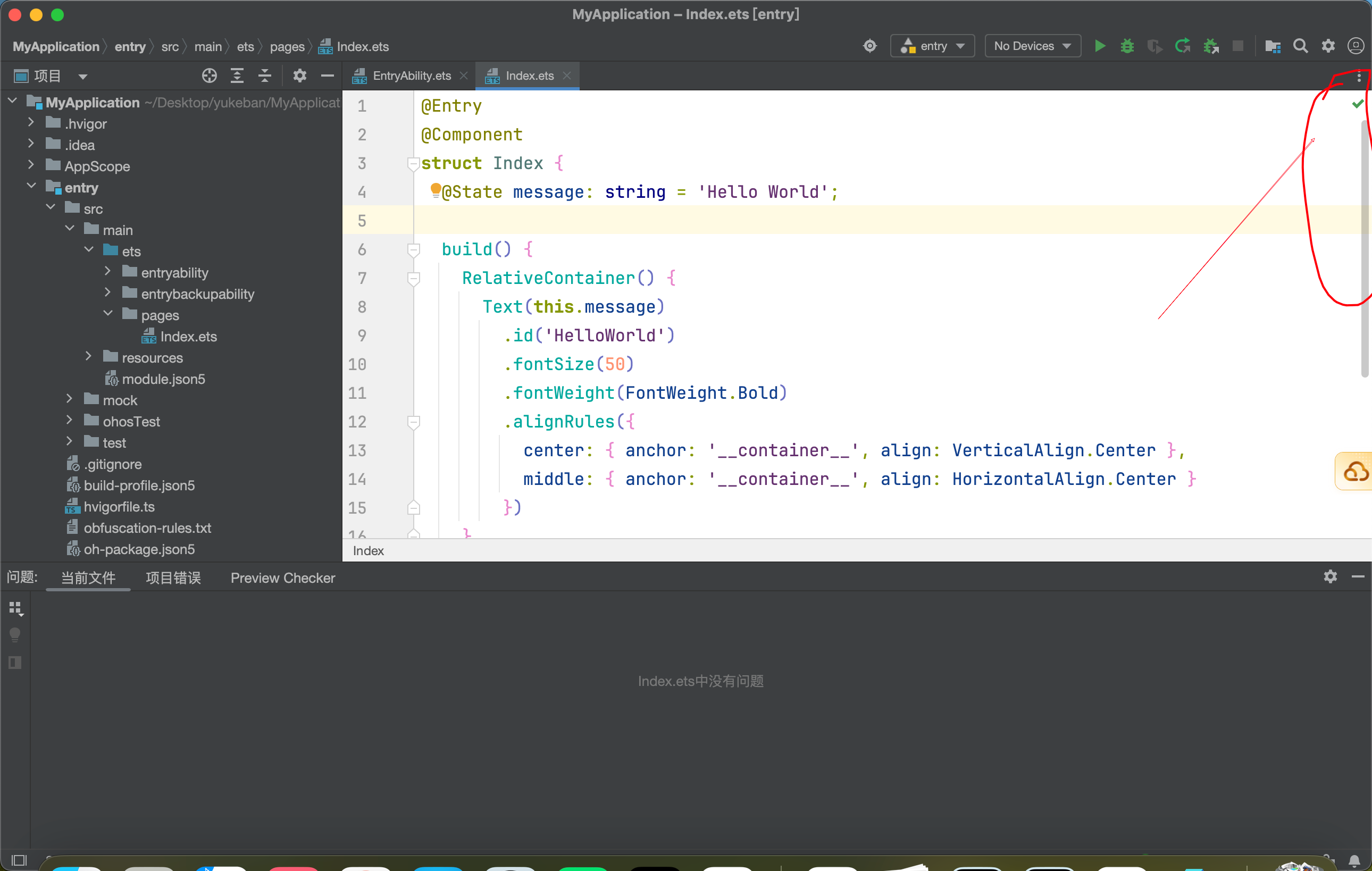Switch to 当前文件 problems tab

(x=88, y=577)
